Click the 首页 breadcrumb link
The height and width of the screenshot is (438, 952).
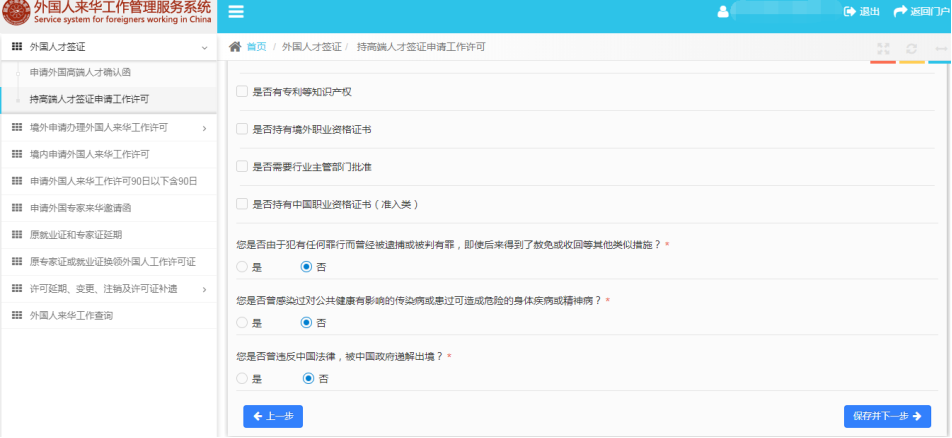coord(256,47)
